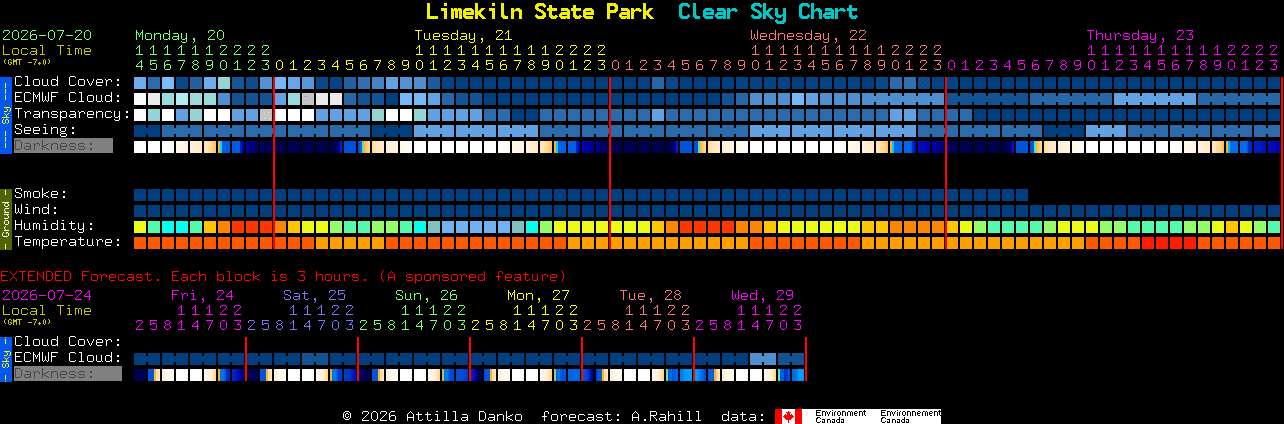The width and height of the screenshot is (1284, 424).
Task: Click the first Temperature block in main chart
Action: pos(140,243)
